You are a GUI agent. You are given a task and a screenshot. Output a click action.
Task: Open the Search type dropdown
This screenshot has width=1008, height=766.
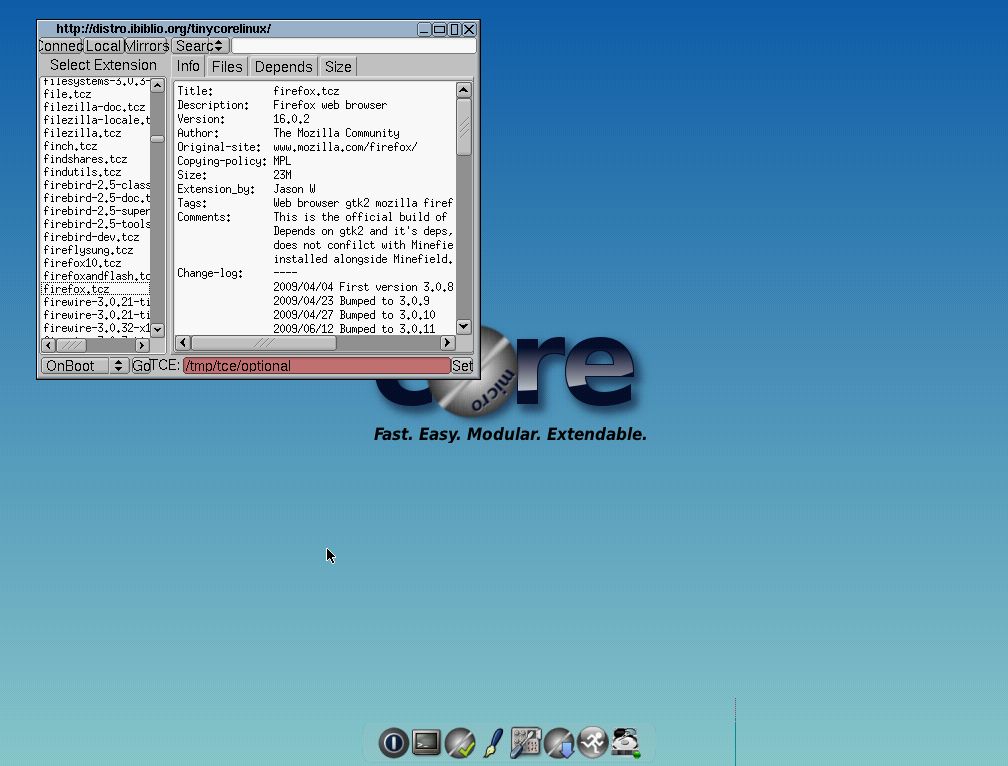201,46
